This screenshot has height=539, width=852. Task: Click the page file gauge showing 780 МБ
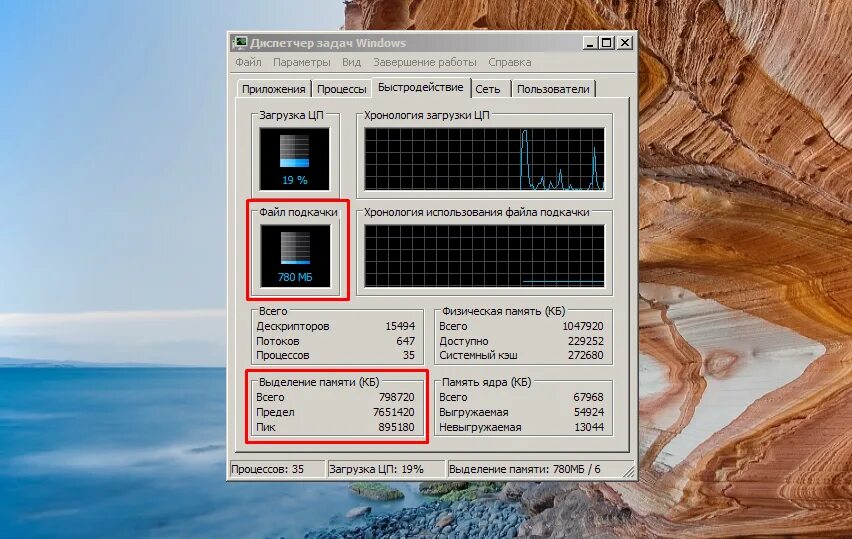coord(295,256)
